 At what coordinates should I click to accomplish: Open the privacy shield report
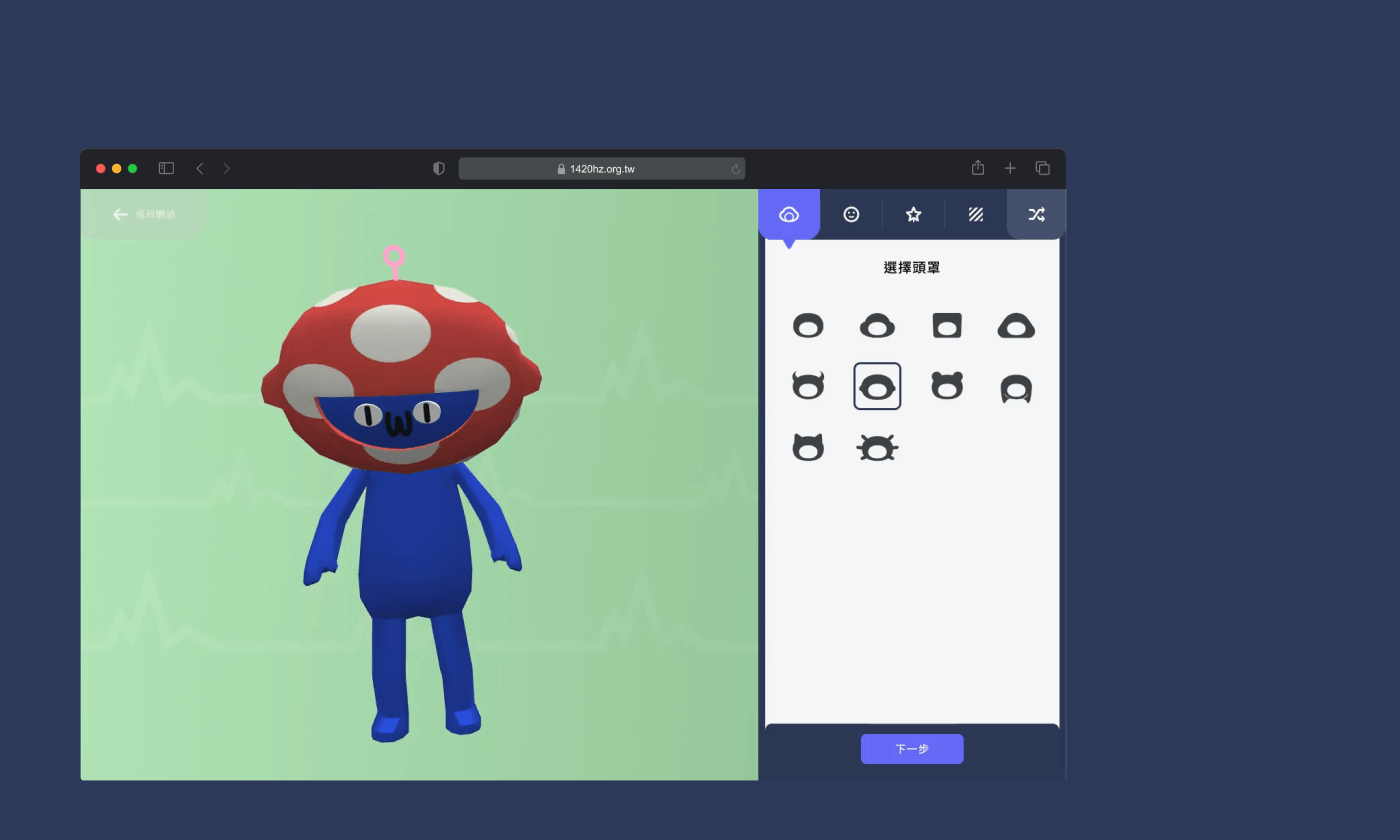pos(438,168)
